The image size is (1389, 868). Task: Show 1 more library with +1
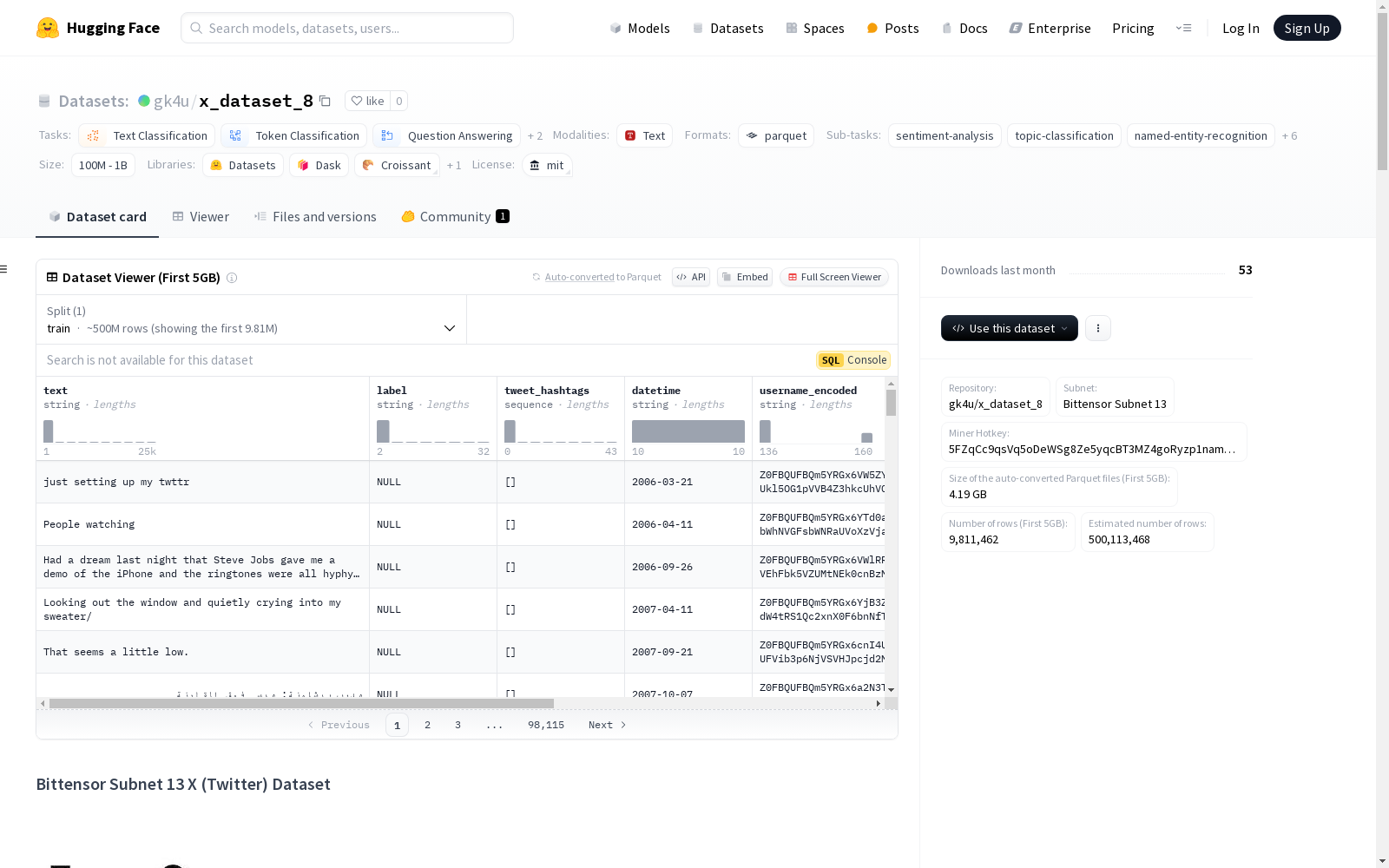[x=454, y=166]
